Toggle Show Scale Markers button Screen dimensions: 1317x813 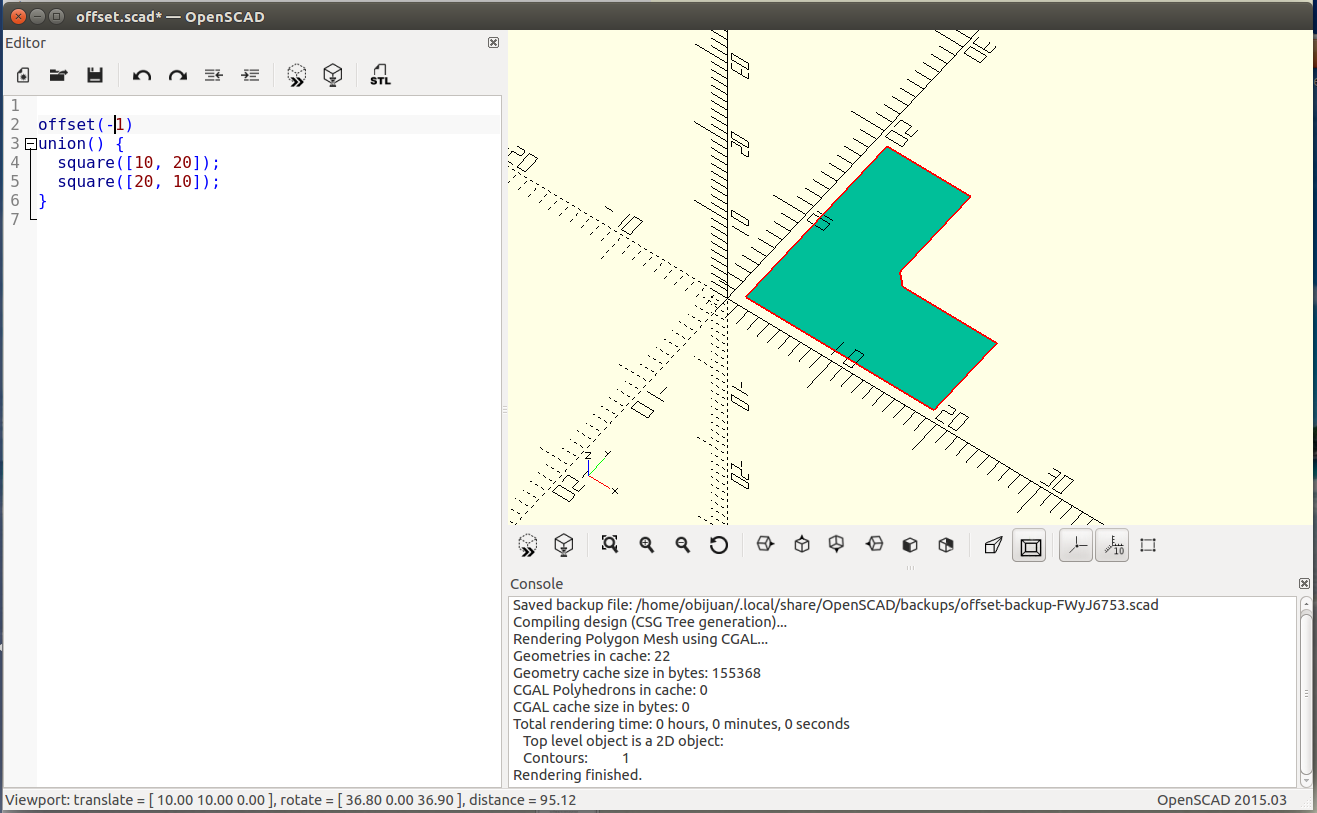point(1112,546)
